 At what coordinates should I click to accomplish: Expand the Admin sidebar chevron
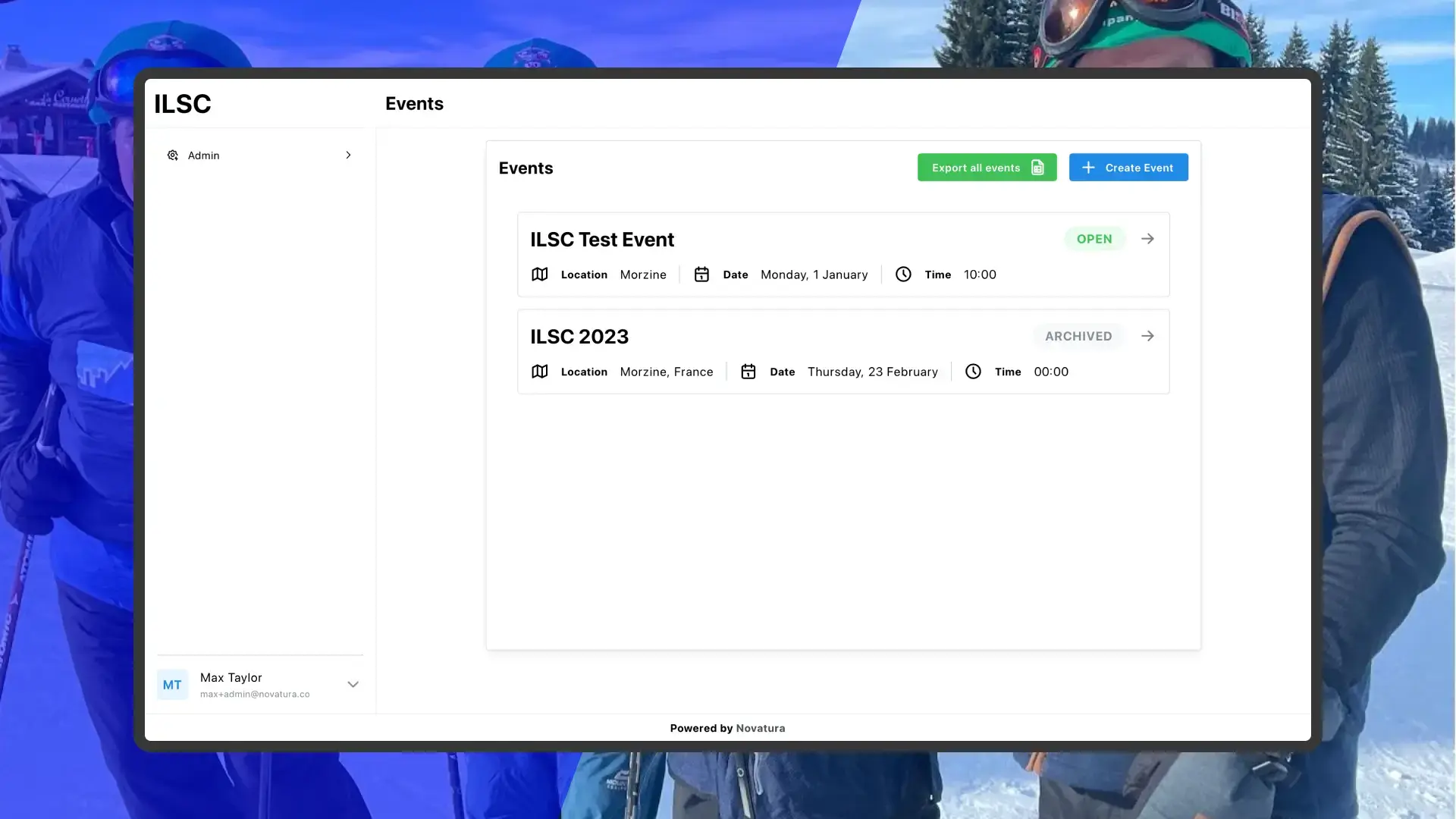click(348, 155)
